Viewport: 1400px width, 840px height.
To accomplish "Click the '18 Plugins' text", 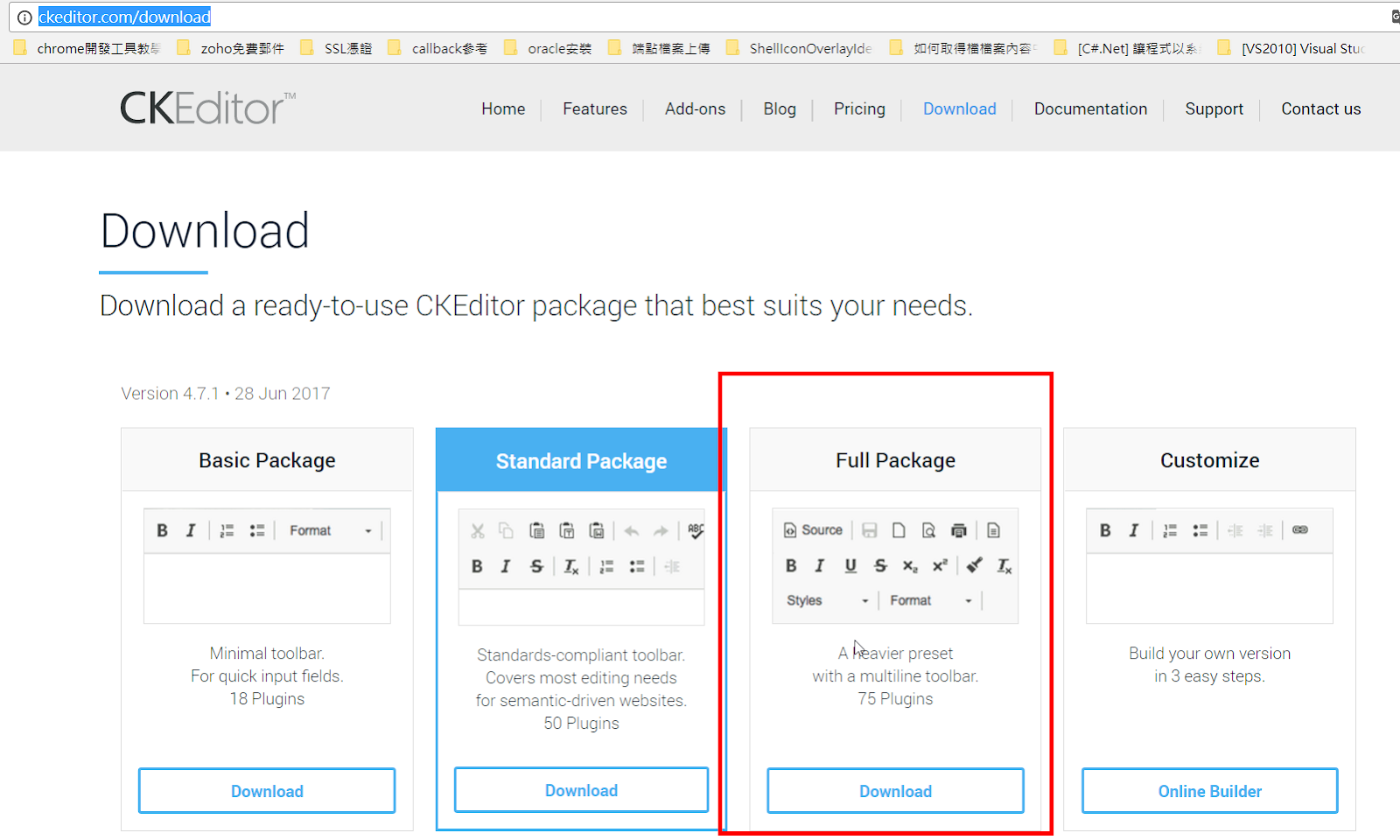I will (x=267, y=698).
